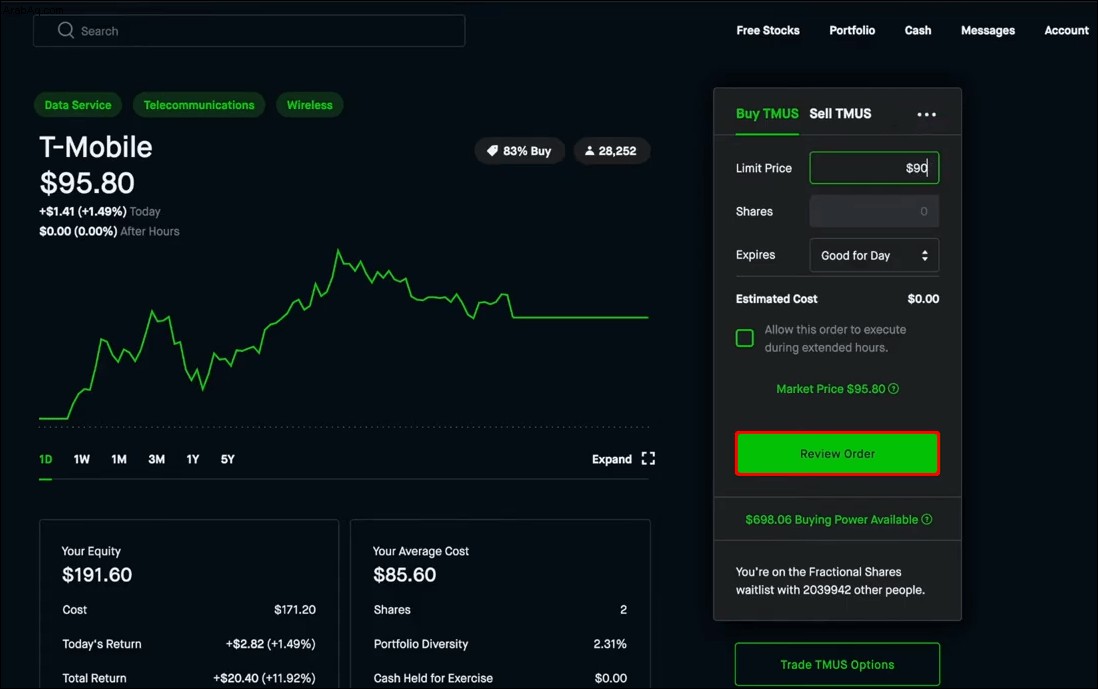This screenshot has height=689, width=1098.
Task: Click the 28,252 holders badge
Action: (x=611, y=151)
